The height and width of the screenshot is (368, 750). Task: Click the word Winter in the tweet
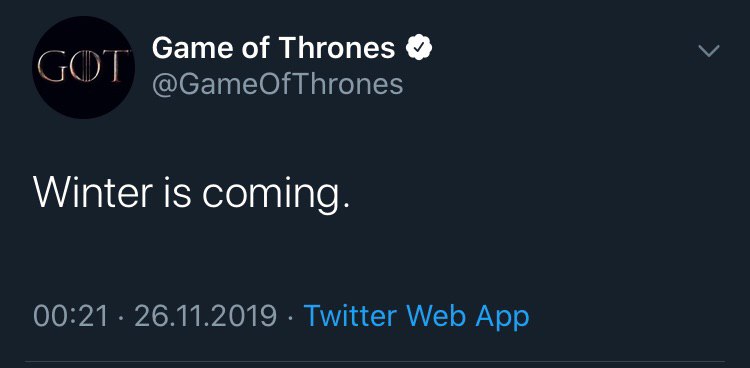click(x=93, y=190)
